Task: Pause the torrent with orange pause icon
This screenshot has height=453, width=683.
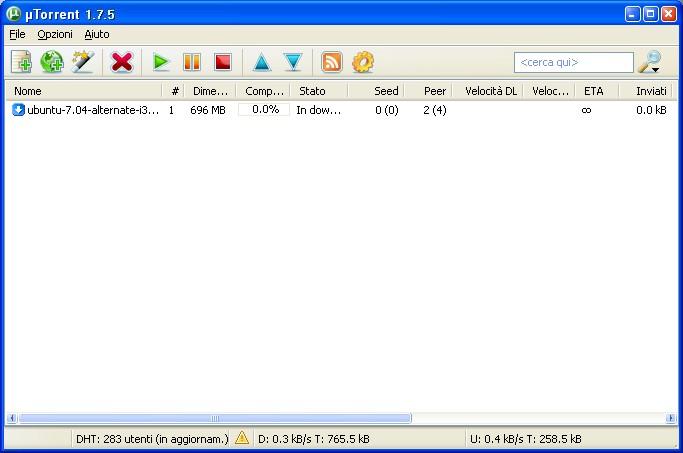Action: 191,62
